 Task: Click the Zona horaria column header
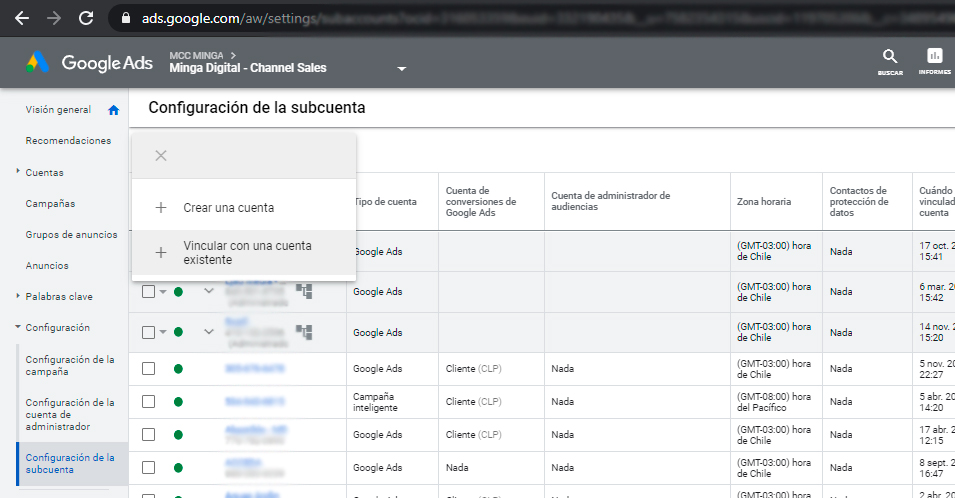click(764, 202)
